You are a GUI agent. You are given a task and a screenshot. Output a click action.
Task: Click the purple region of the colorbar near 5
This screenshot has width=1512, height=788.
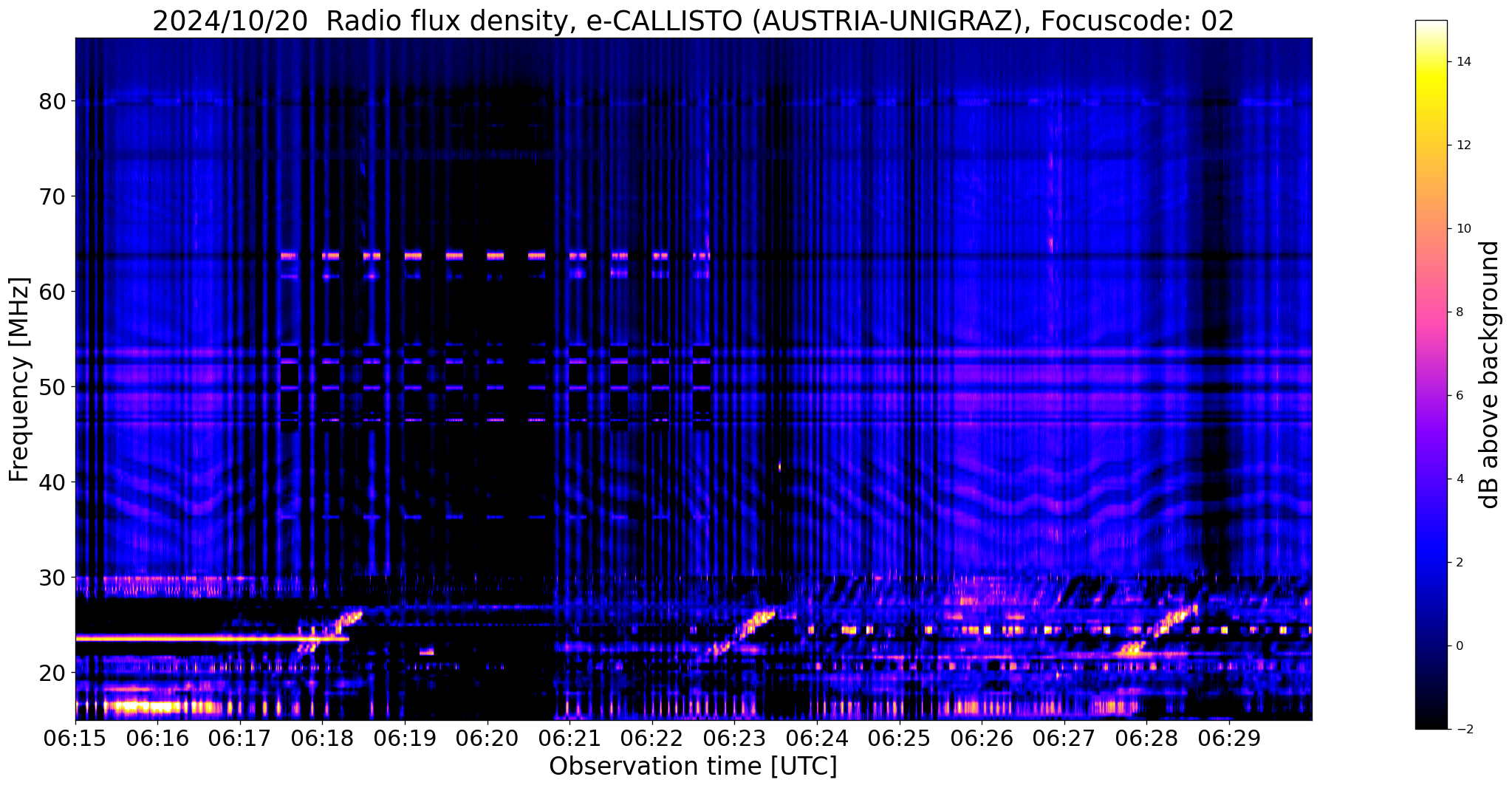[x=1431, y=437]
